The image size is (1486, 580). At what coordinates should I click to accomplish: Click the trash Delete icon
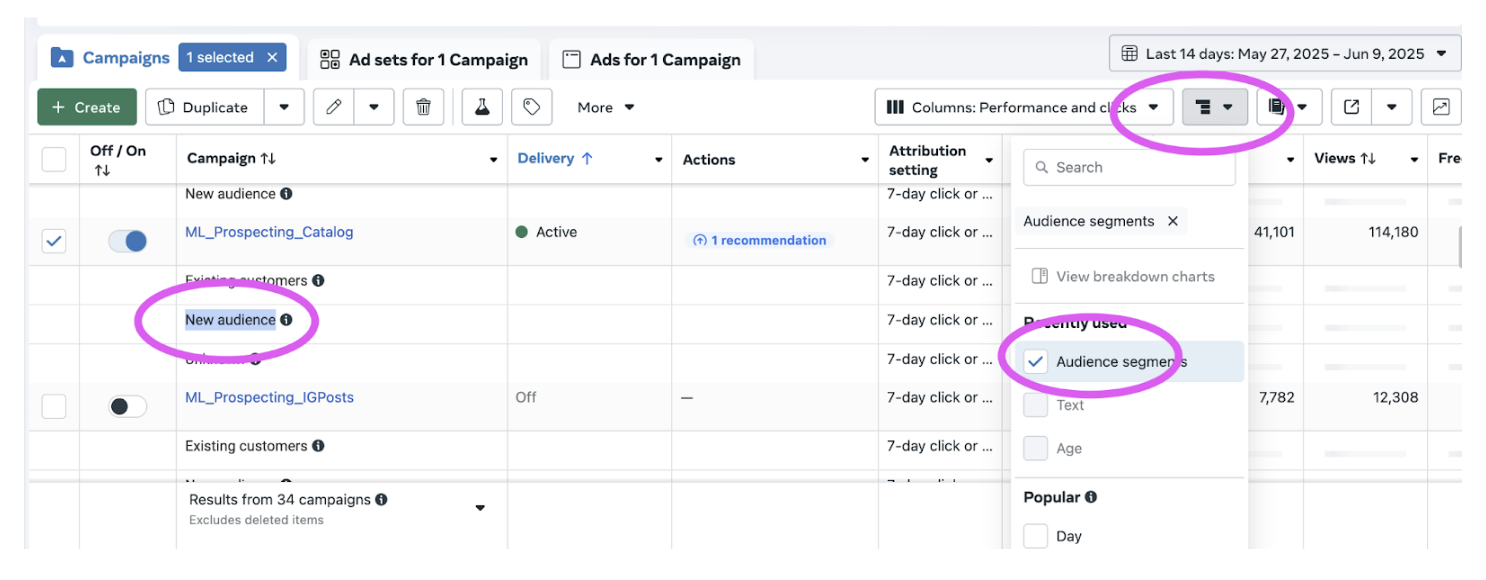pyautogui.click(x=424, y=107)
